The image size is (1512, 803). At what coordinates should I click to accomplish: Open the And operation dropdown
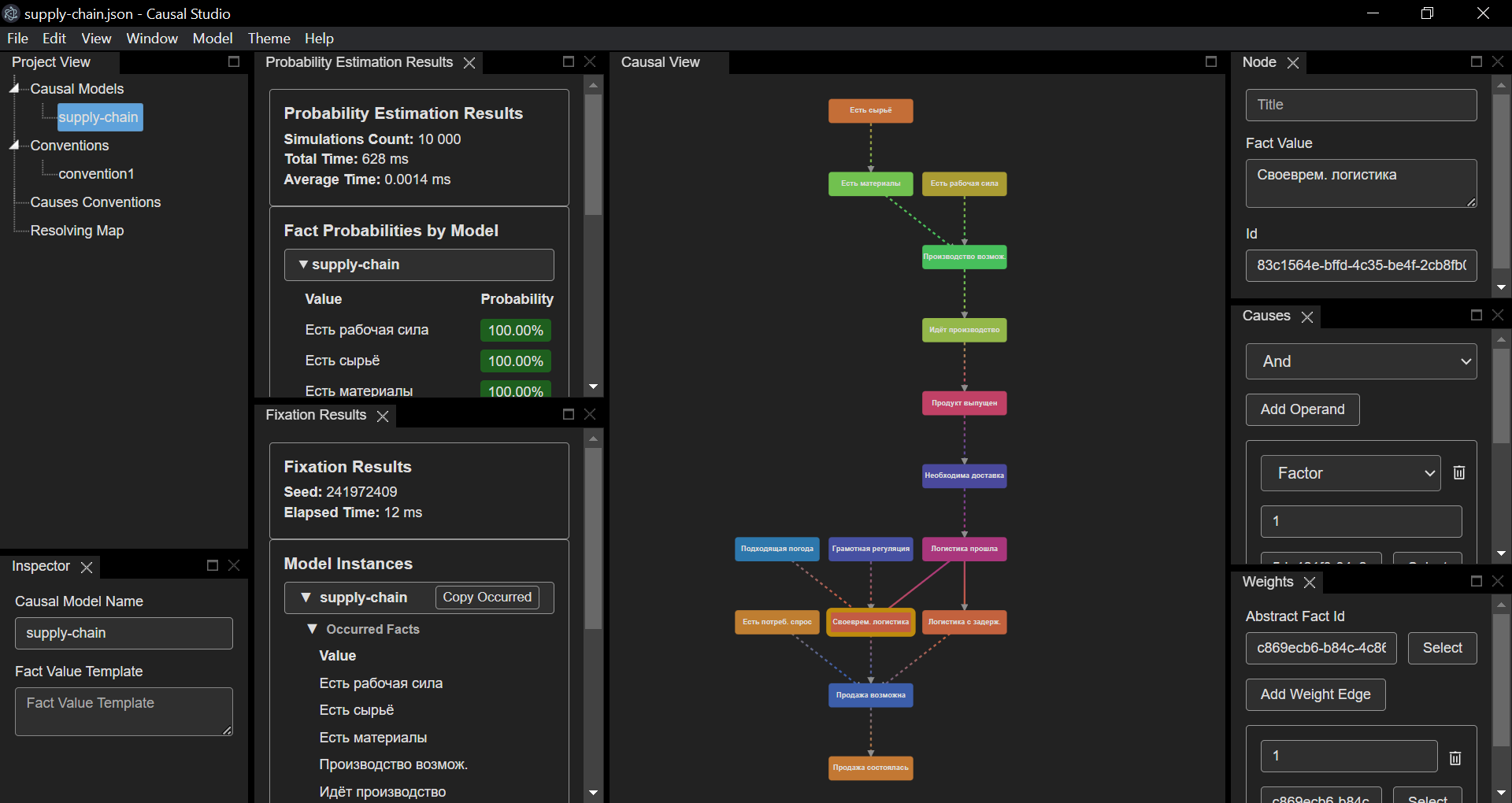coord(1361,361)
